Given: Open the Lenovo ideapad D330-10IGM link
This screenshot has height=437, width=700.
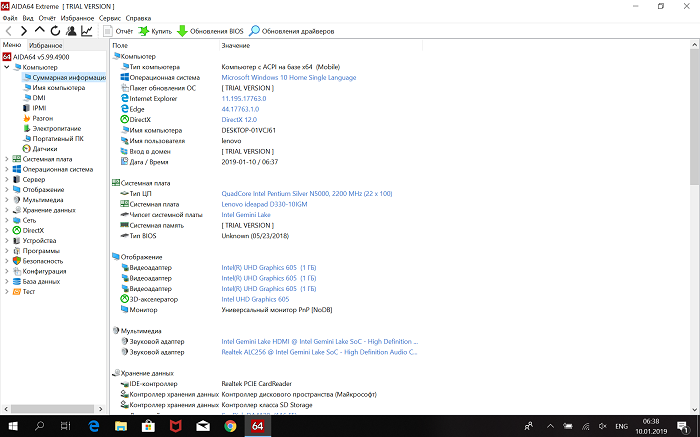Looking at the screenshot, I should [x=264, y=204].
